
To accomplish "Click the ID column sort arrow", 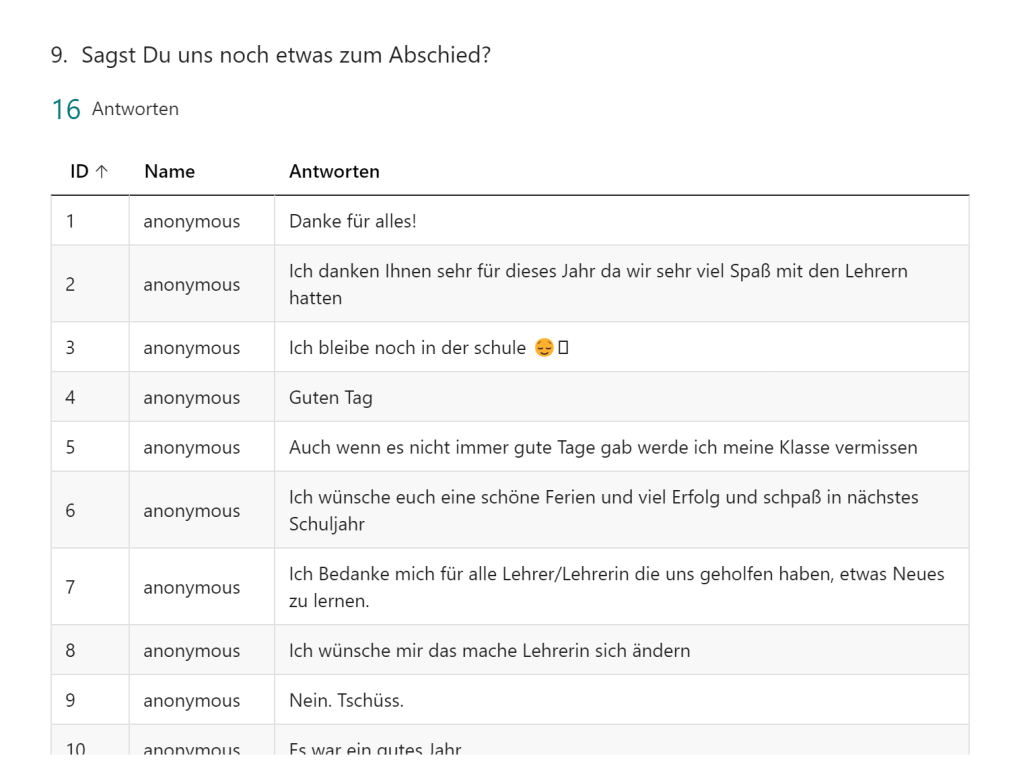I will point(101,172).
